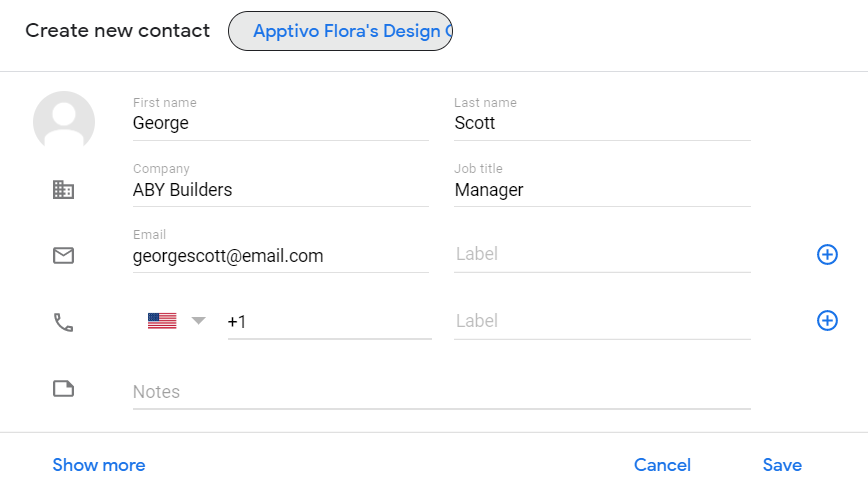Click the company building icon
The image size is (868, 488).
pyautogui.click(x=63, y=189)
